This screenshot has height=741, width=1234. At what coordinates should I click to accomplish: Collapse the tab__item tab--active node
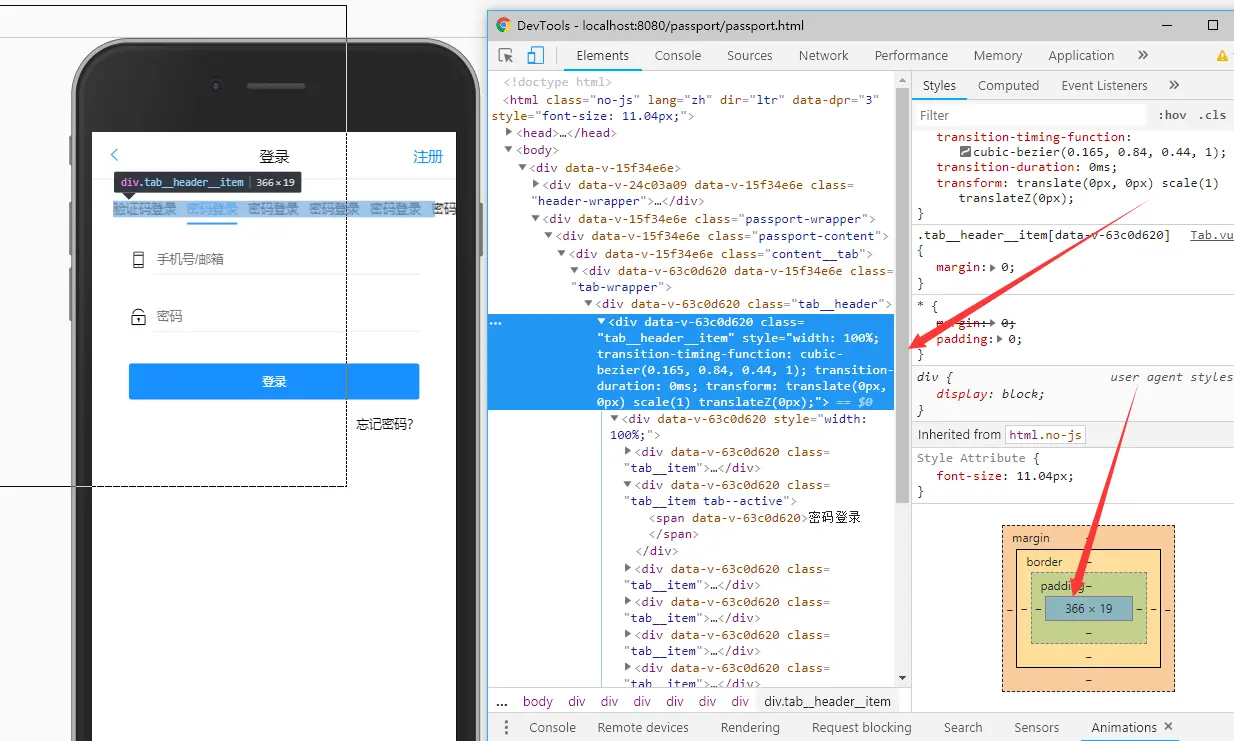coord(628,486)
